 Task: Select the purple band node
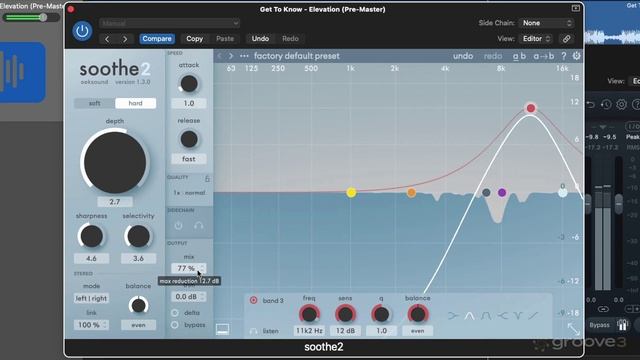(x=502, y=192)
